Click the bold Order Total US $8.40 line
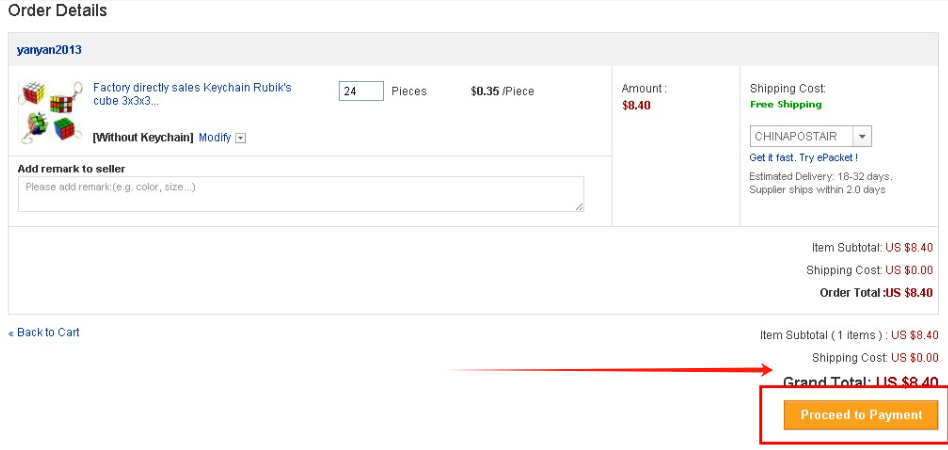 [876, 293]
